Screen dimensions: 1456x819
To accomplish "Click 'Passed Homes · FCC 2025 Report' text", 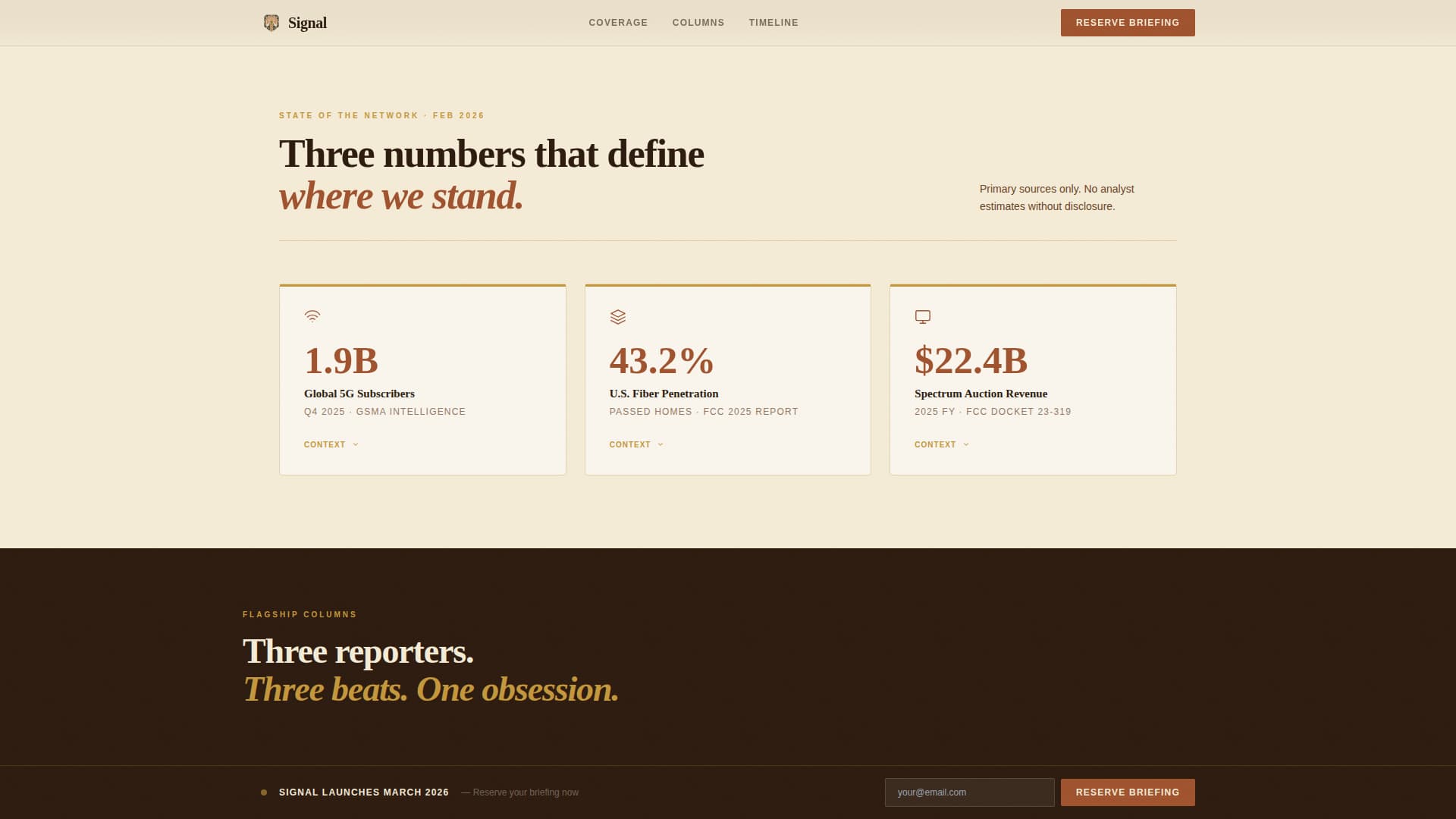I will 704,412.
